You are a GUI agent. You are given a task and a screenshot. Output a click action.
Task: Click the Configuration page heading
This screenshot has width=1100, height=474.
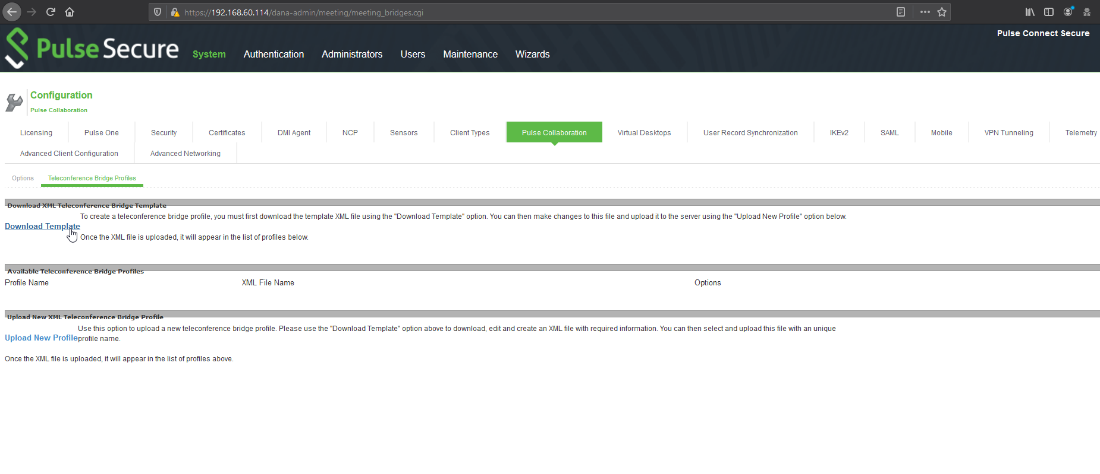click(61, 95)
